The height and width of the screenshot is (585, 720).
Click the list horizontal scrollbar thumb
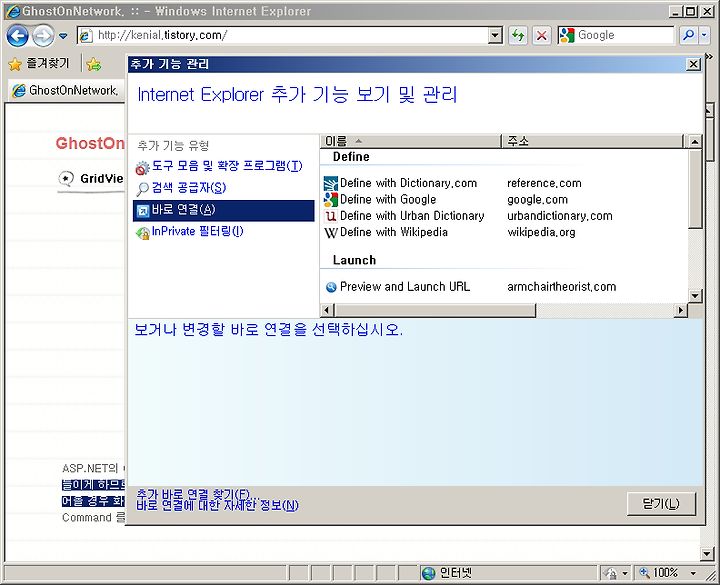click(x=435, y=310)
